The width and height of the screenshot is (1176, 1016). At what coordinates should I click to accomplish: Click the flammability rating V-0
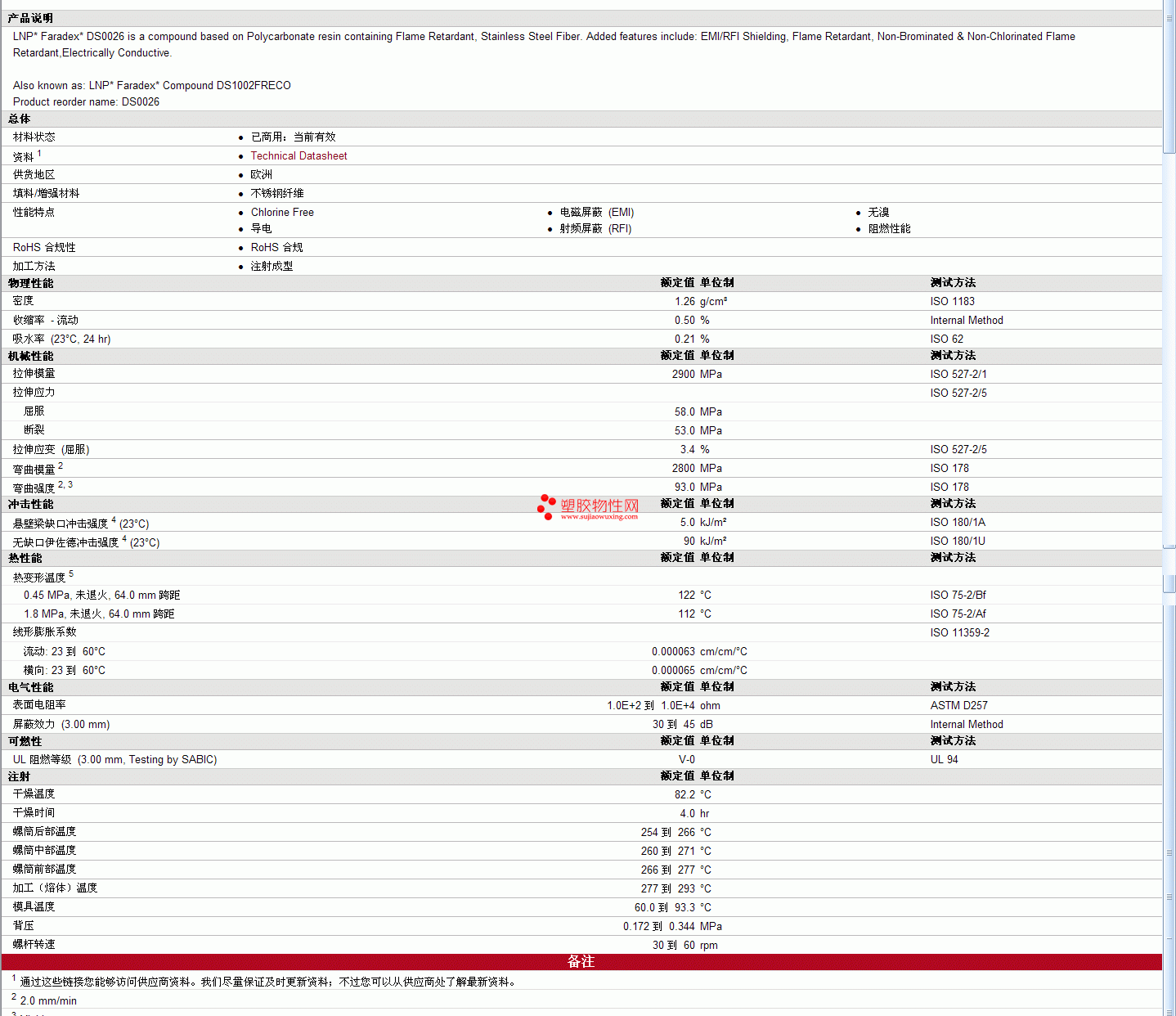pyautogui.click(x=687, y=759)
